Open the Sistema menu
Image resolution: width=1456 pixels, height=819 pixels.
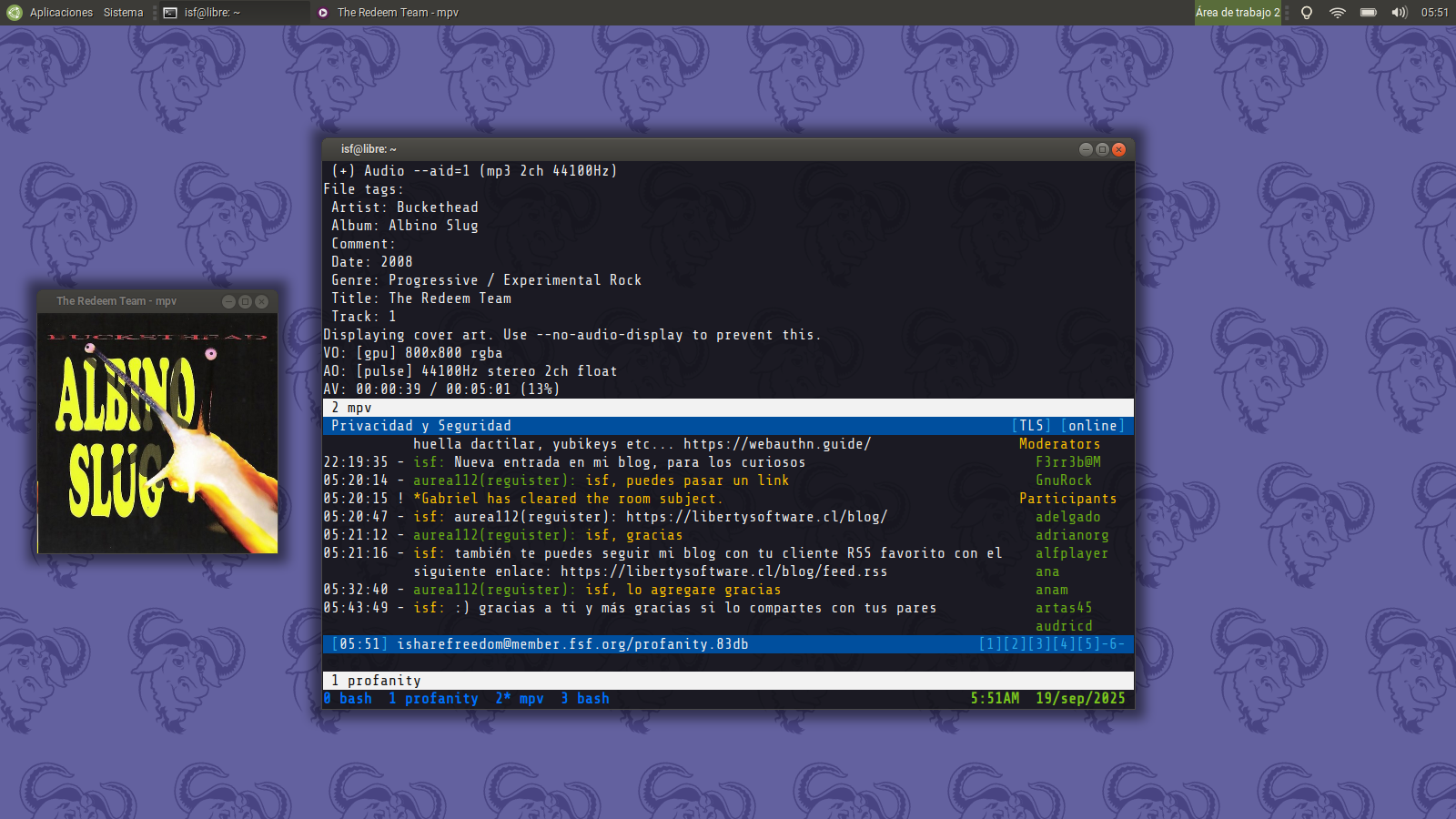pos(123,13)
